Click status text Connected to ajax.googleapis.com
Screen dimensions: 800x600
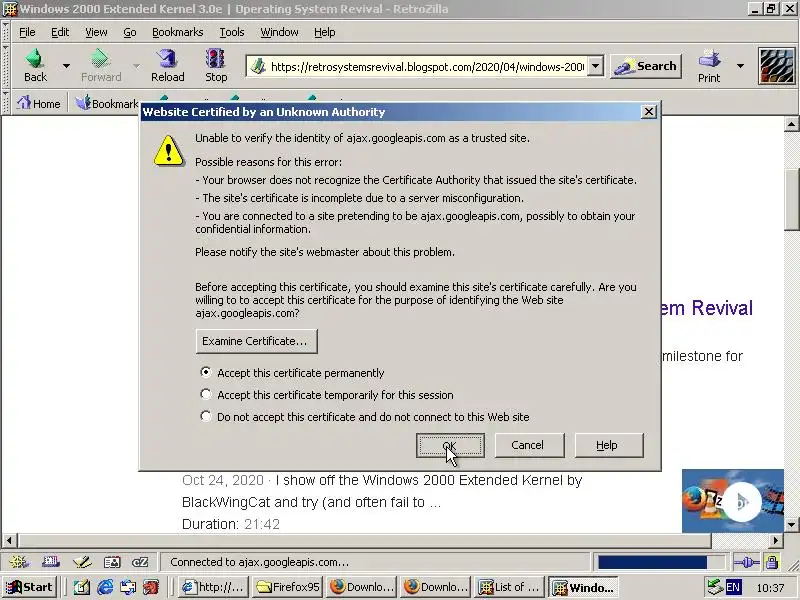[259, 562]
